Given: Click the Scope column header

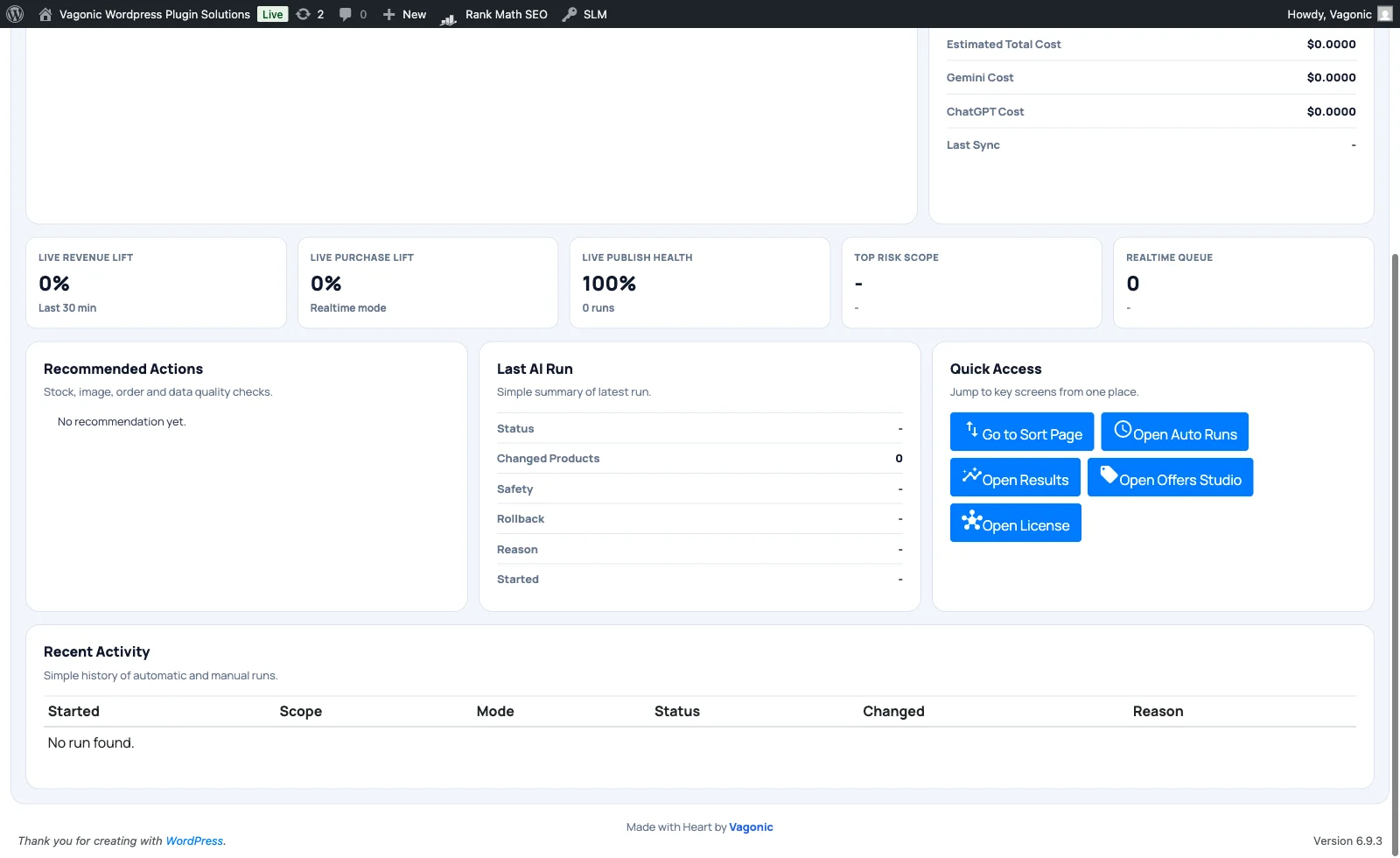Looking at the screenshot, I should pos(301,711).
